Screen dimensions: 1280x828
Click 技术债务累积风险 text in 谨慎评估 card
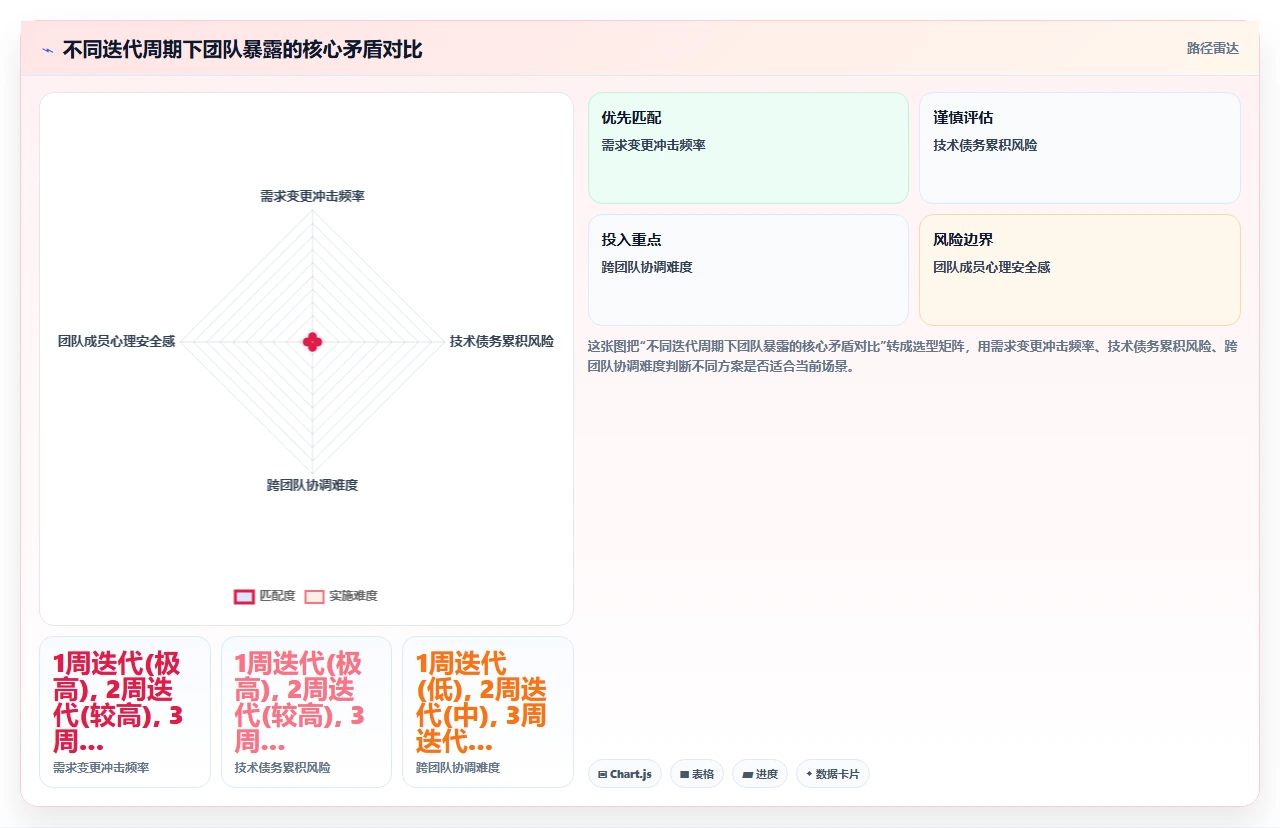[985, 145]
